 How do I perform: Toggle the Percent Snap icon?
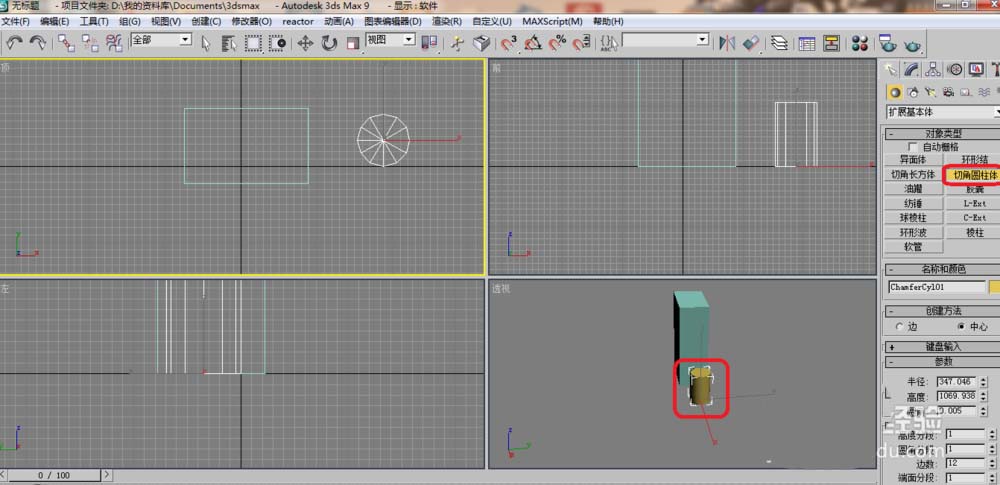(557, 43)
